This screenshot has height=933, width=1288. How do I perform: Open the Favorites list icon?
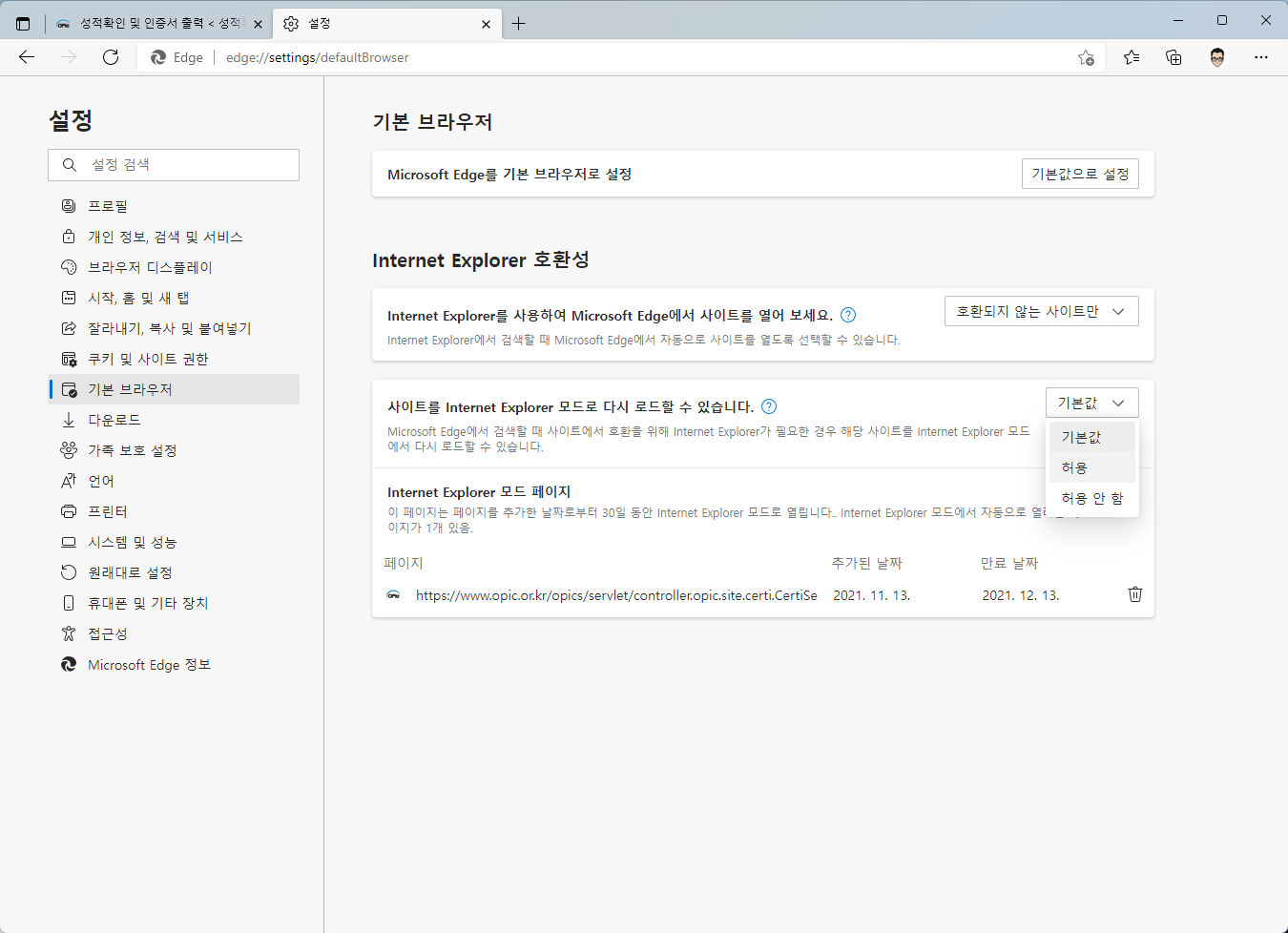click(1132, 57)
